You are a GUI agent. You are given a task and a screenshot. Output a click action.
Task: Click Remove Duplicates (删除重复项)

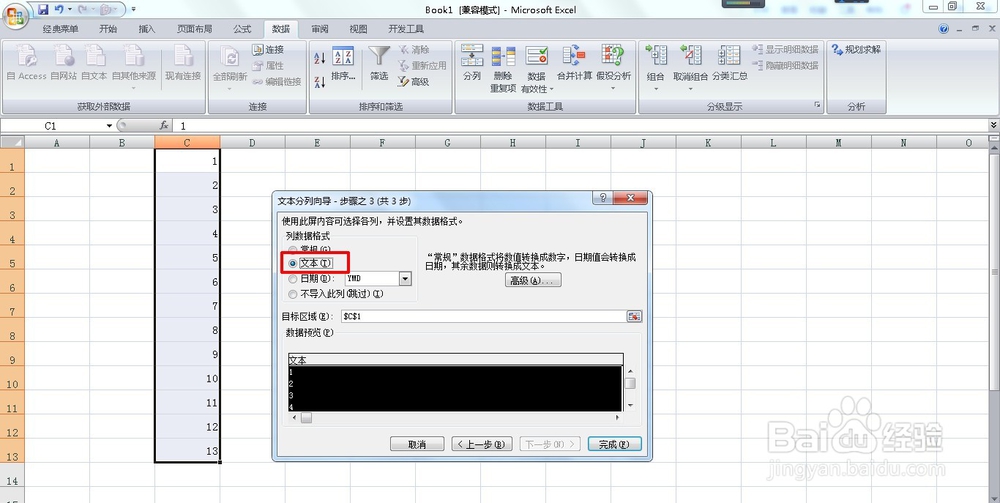[503, 68]
